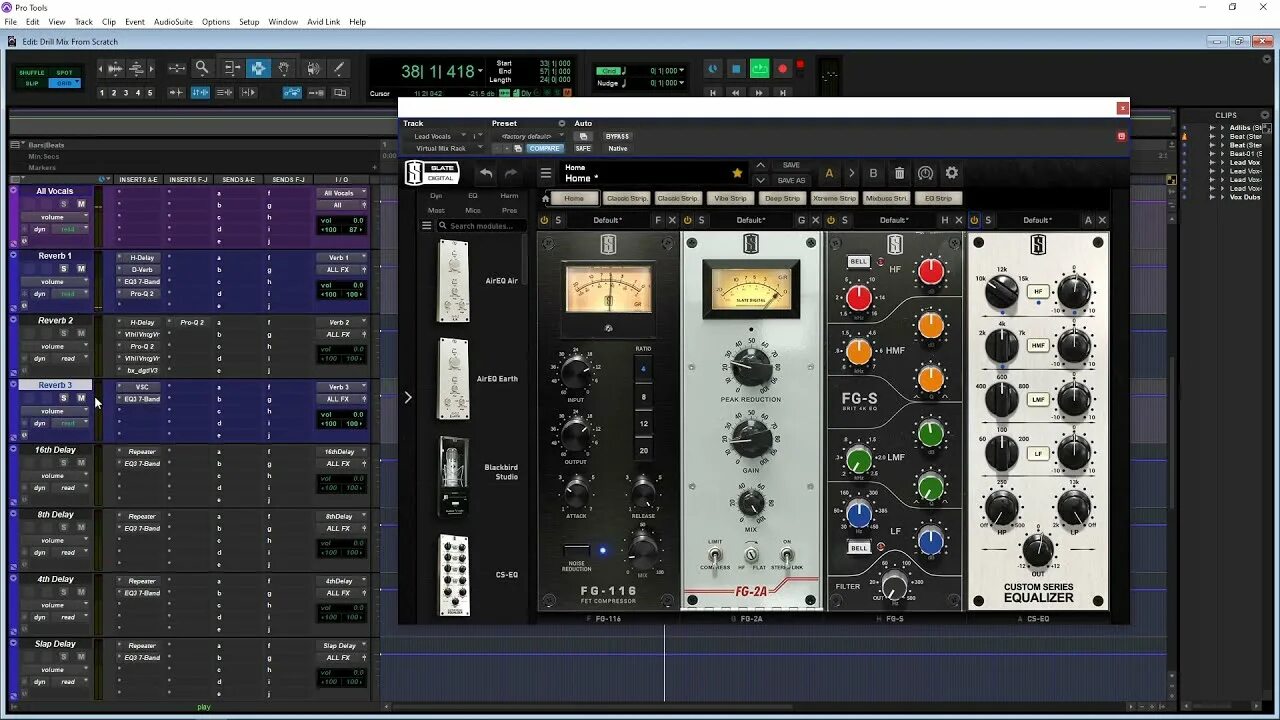Open the factory default preset dropdown
Screen dimensions: 1280x720
click(x=527, y=136)
